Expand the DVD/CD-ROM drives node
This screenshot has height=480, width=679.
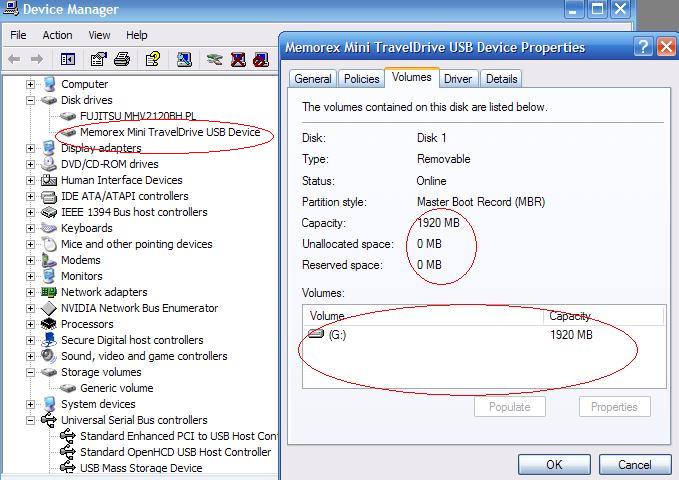pos(30,164)
